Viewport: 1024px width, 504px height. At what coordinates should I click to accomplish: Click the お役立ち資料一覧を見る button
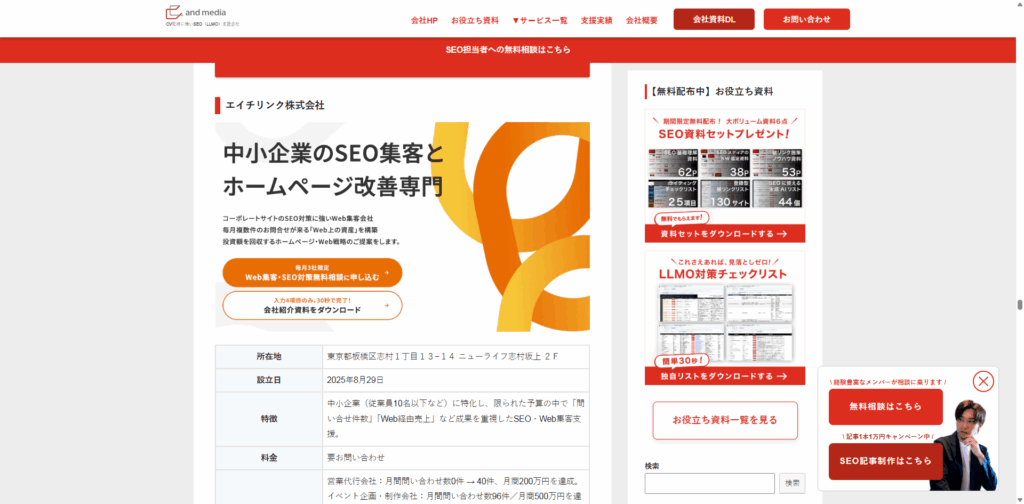pos(725,420)
